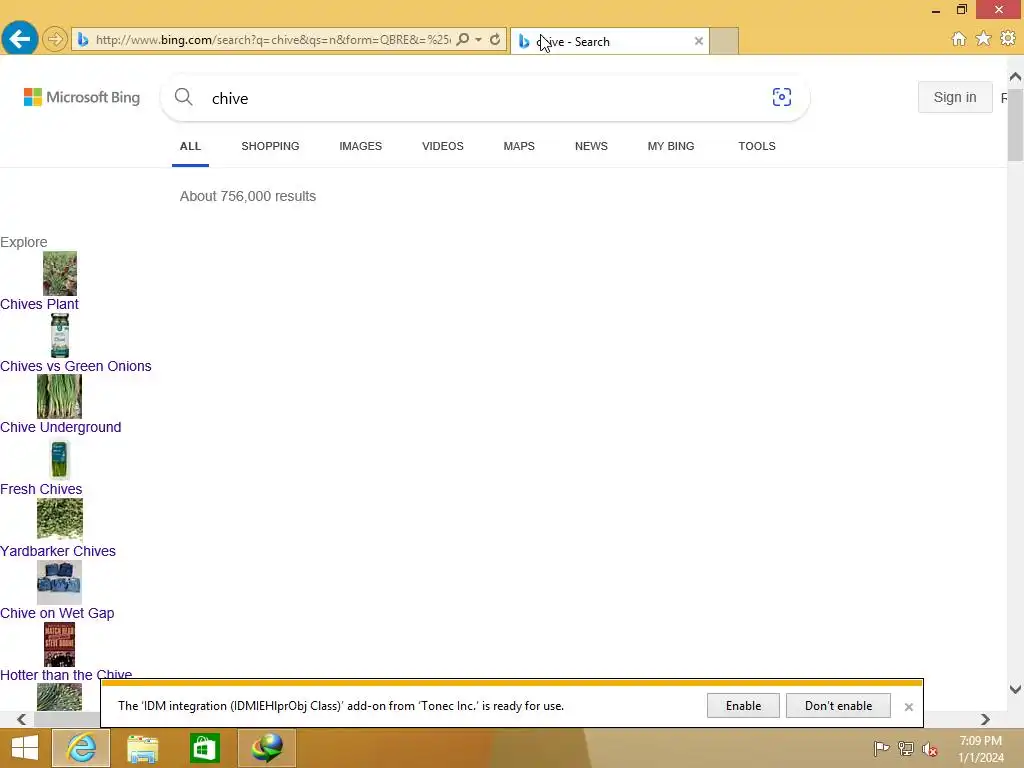The height and width of the screenshot is (768, 1024).
Task: Click the vertical scrollbar up arrow
Action: click(1015, 77)
